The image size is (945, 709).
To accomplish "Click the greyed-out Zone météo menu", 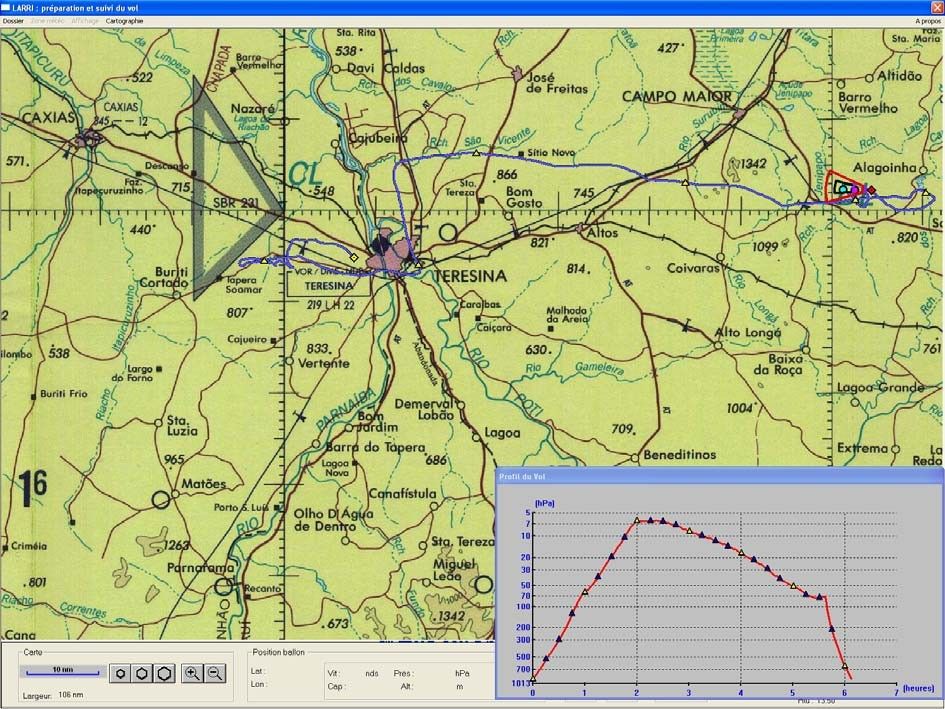I will (x=47, y=20).
